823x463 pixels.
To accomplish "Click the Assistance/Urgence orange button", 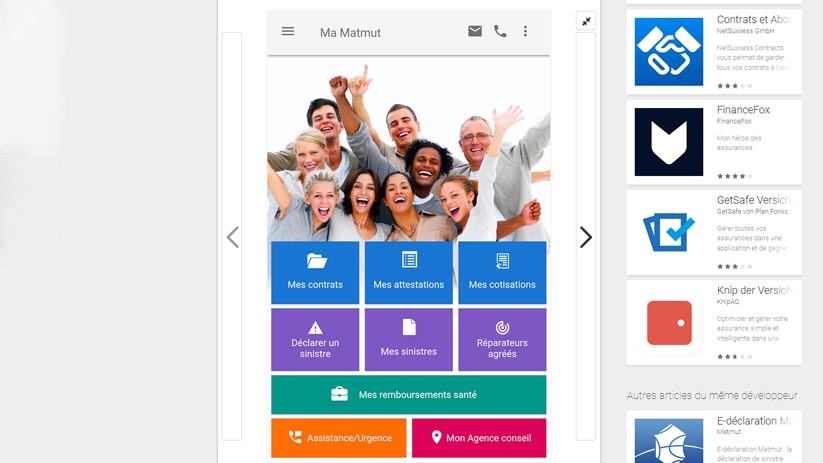I will click(x=339, y=438).
